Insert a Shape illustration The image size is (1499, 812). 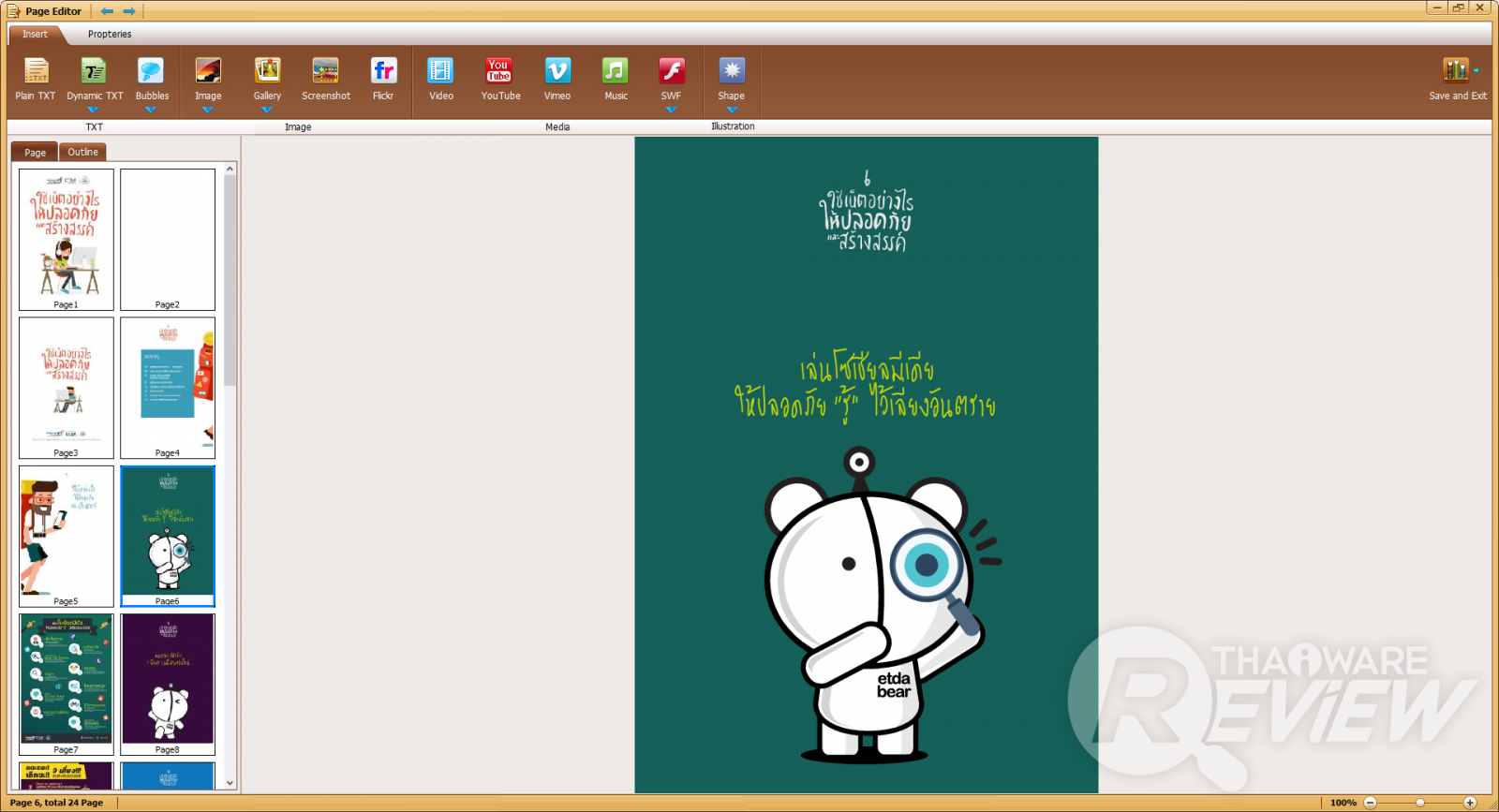732,79
